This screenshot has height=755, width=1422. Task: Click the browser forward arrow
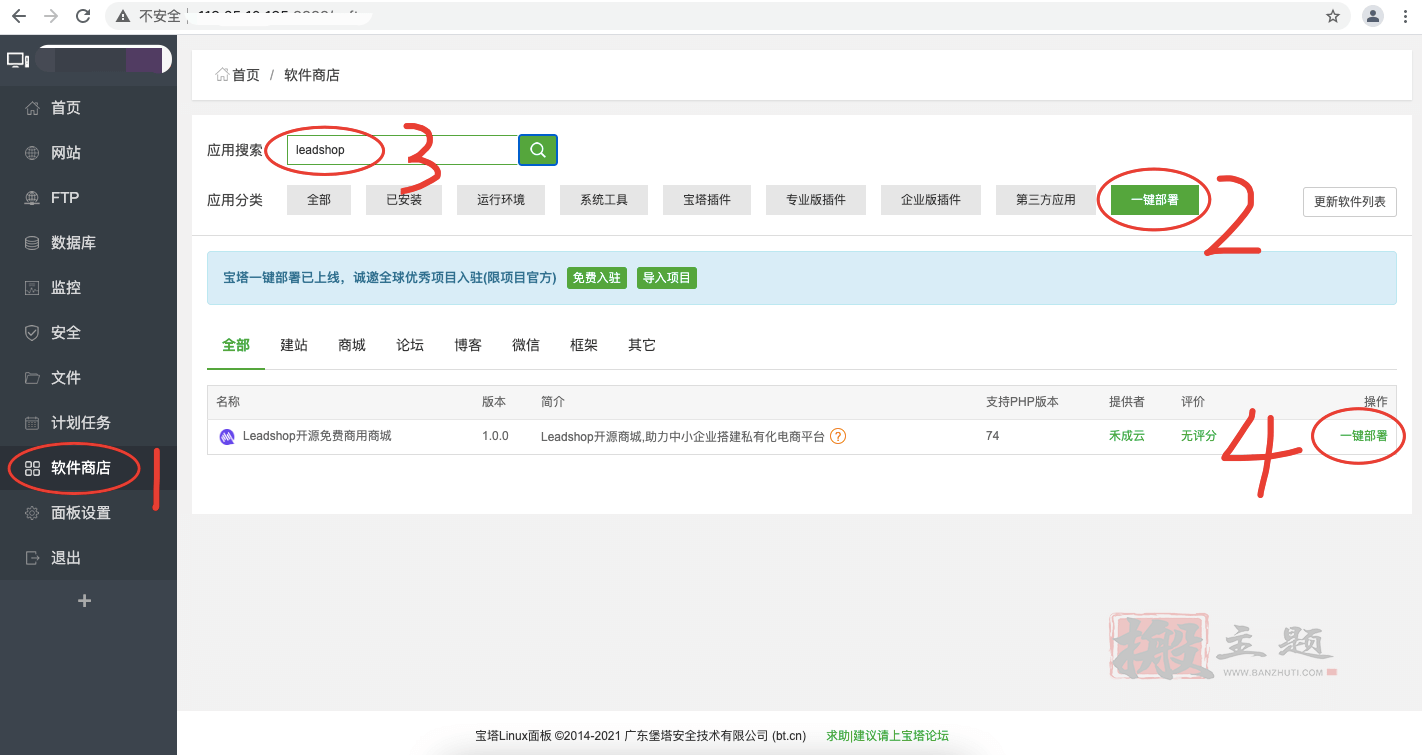point(51,16)
